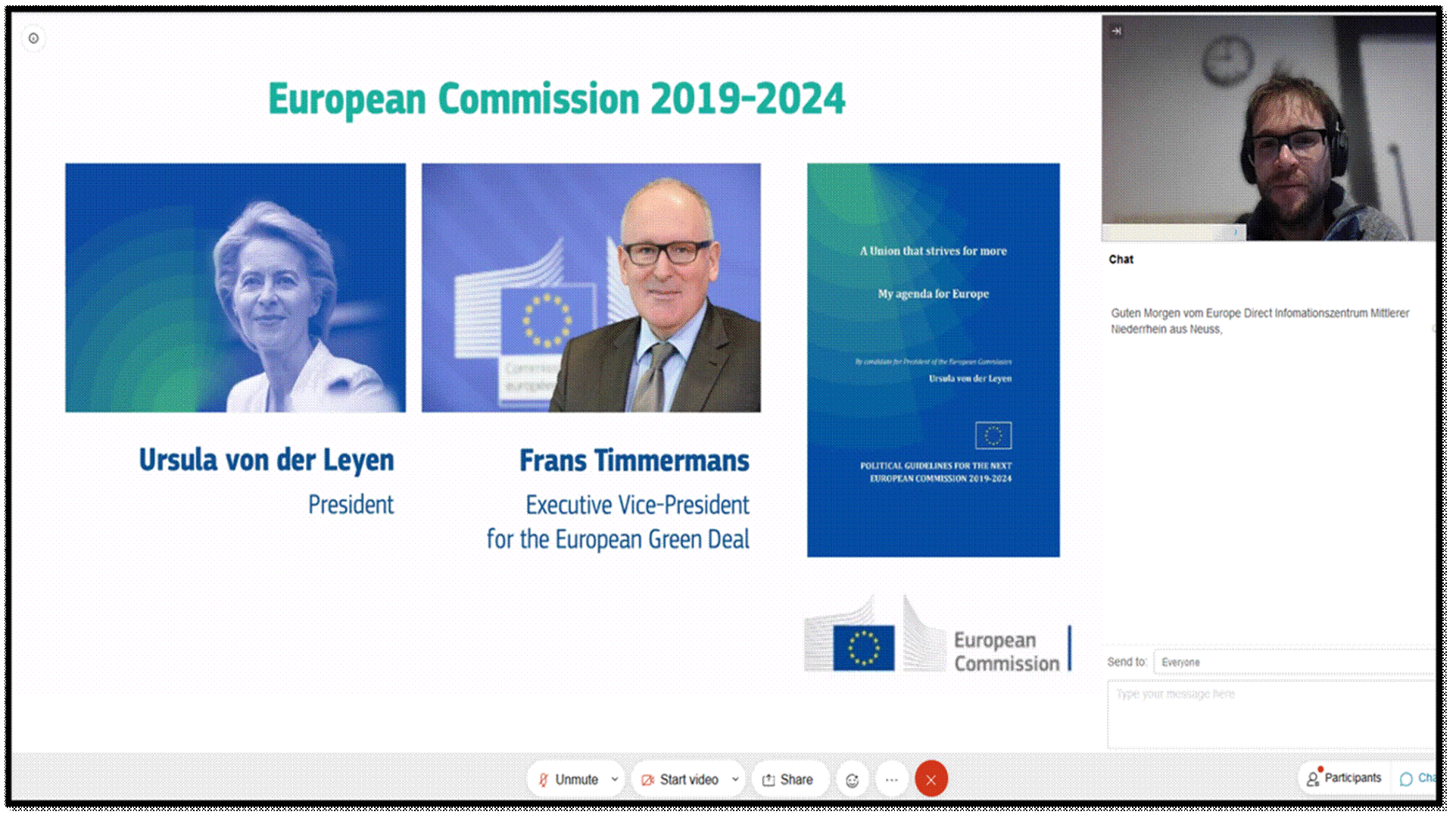This screenshot has width=1456, height=821.
Task: Open audio options arrow beside Unmute
Action: 615,779
